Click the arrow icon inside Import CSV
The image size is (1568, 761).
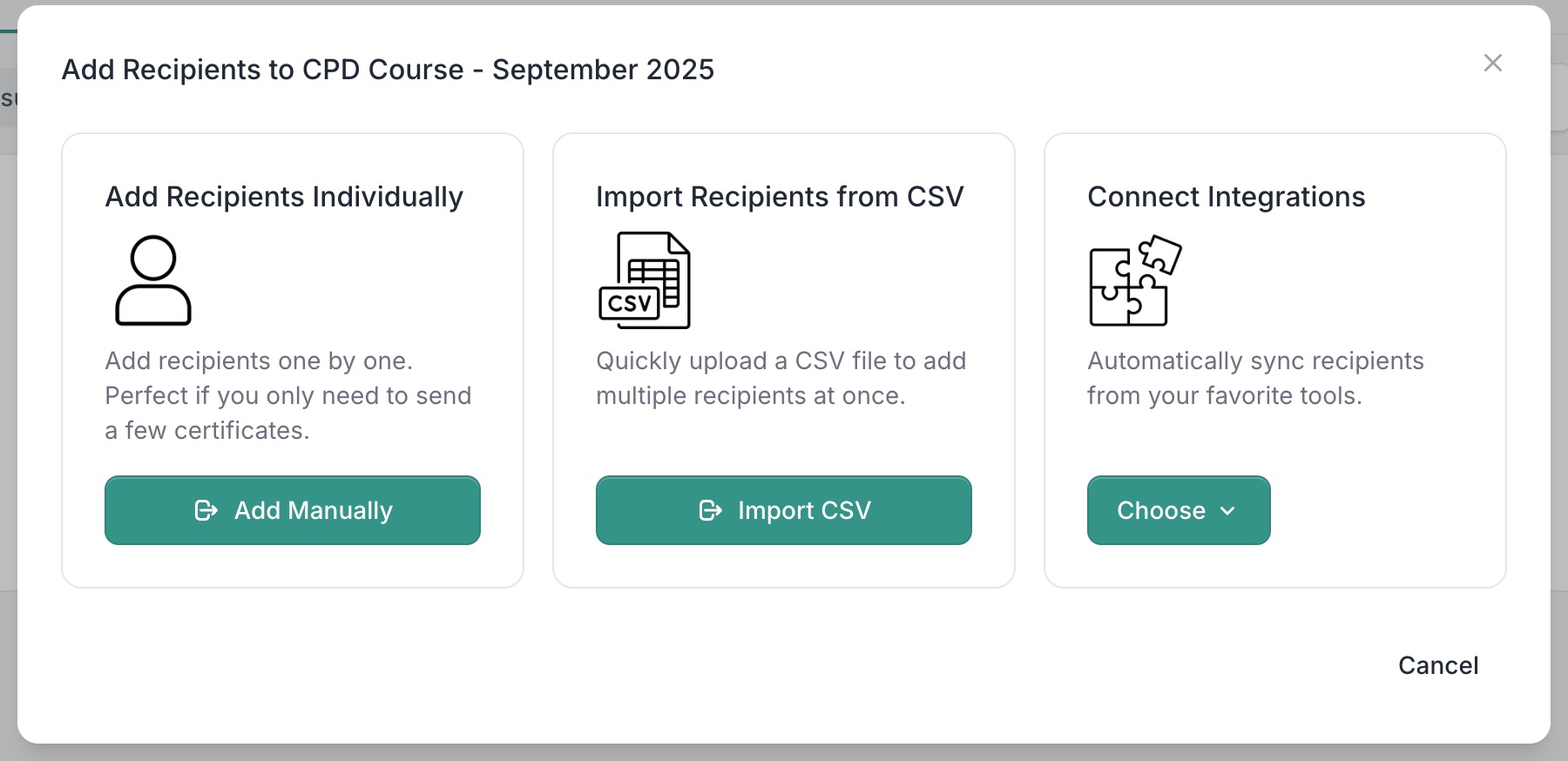click(x=711, y=510)
